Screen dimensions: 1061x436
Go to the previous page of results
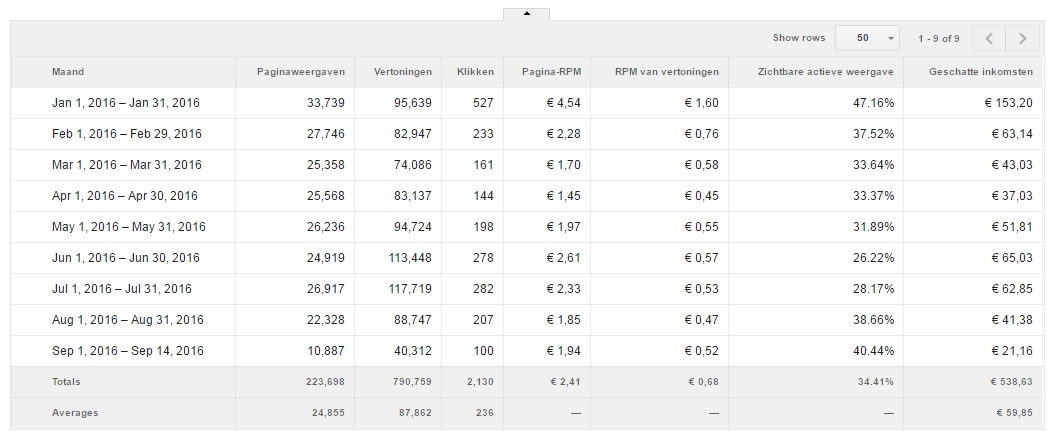point(989,39)
